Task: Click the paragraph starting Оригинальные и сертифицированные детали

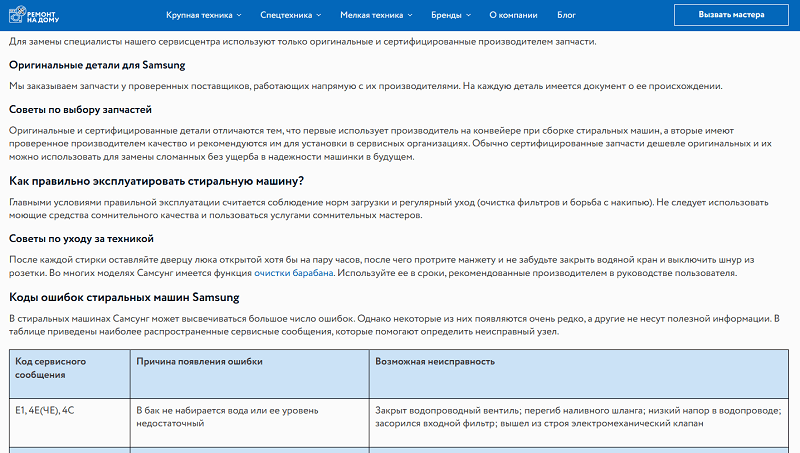Action: click(x=390, y=143)
